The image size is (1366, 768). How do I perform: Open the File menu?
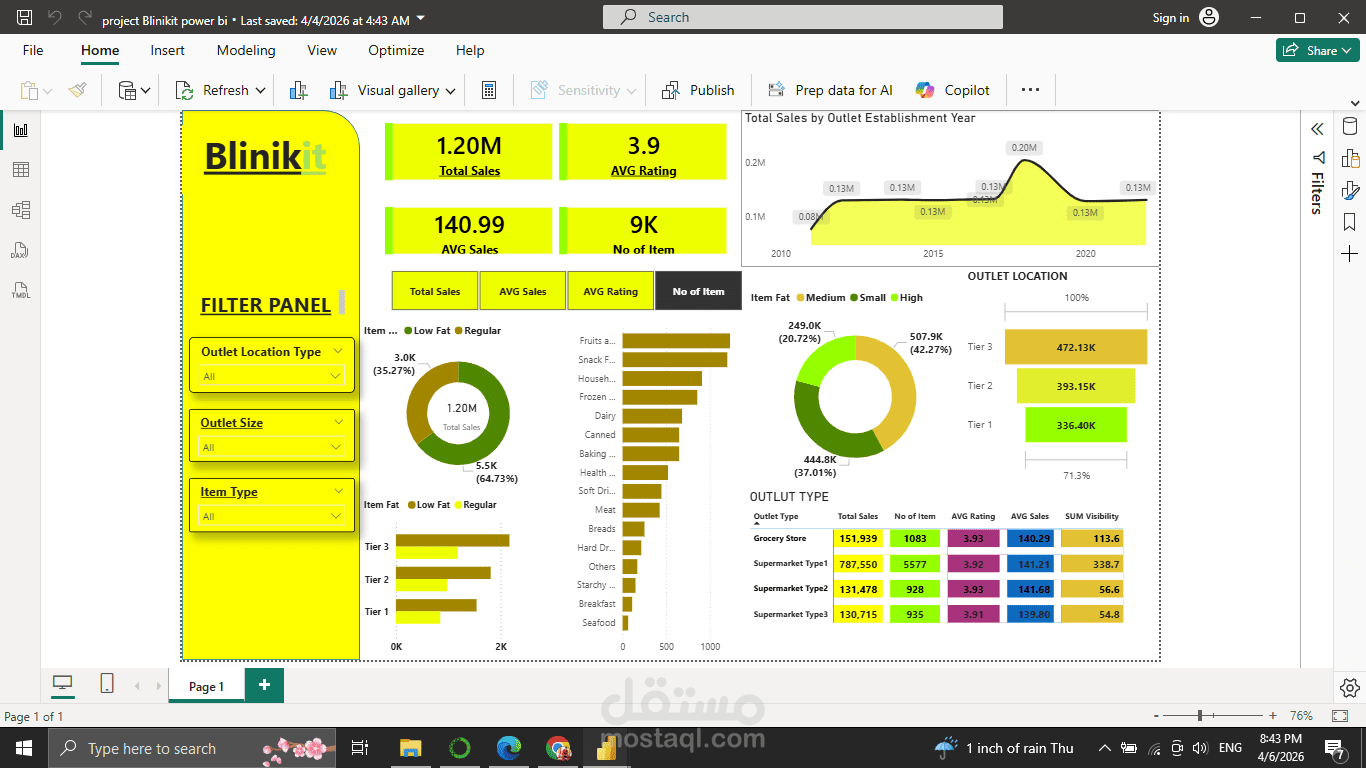(33, 50)
